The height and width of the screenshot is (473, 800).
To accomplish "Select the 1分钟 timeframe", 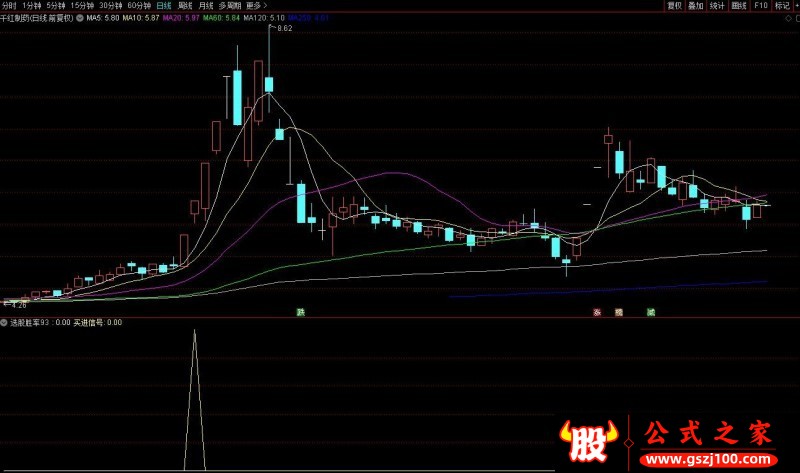I will point(32,6).
